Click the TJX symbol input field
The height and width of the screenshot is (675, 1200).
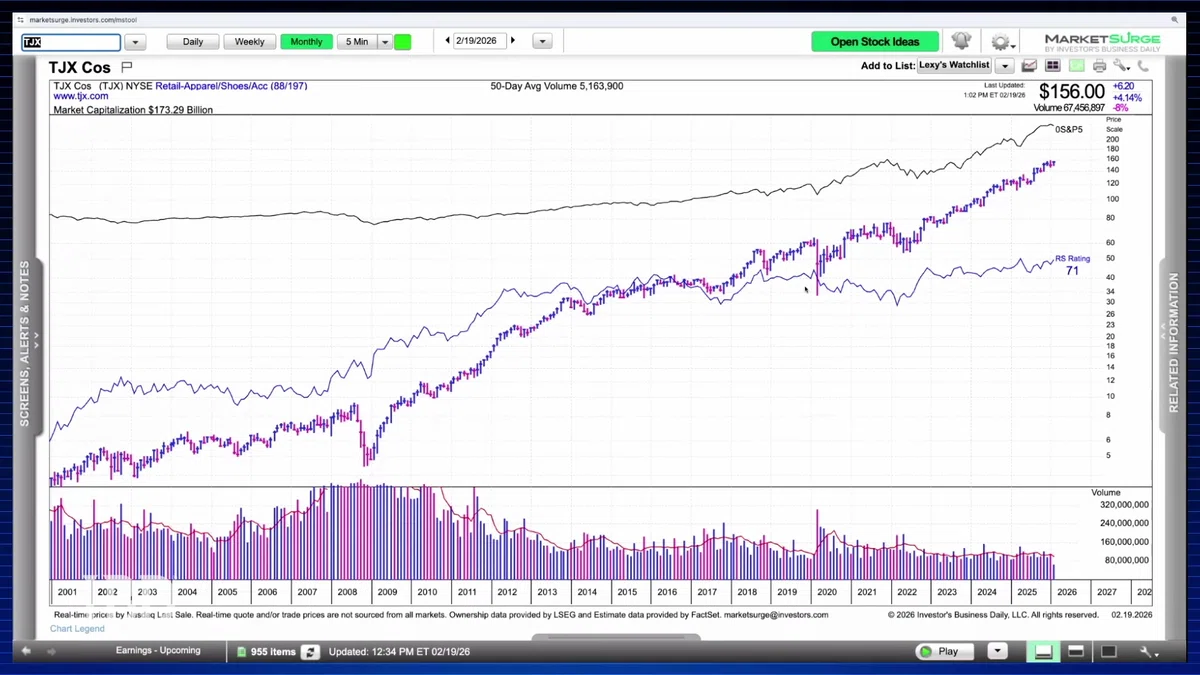coord(71,42)
